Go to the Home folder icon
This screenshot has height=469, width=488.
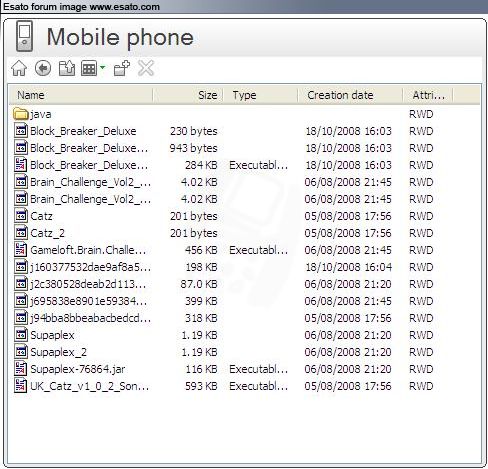coord(19,69)
